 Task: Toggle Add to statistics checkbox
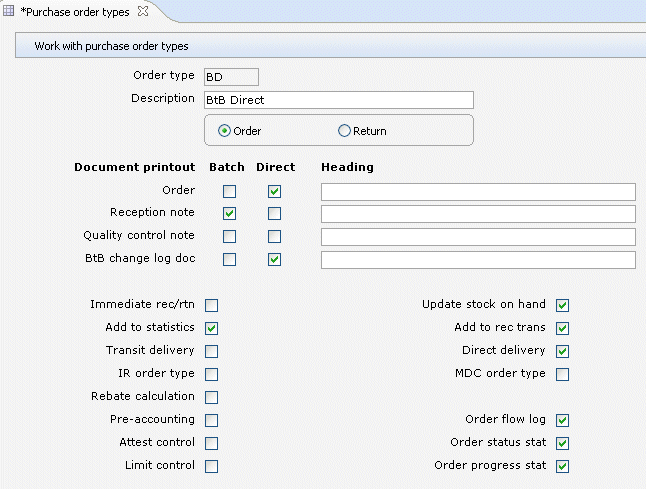(x=212, y=328)
